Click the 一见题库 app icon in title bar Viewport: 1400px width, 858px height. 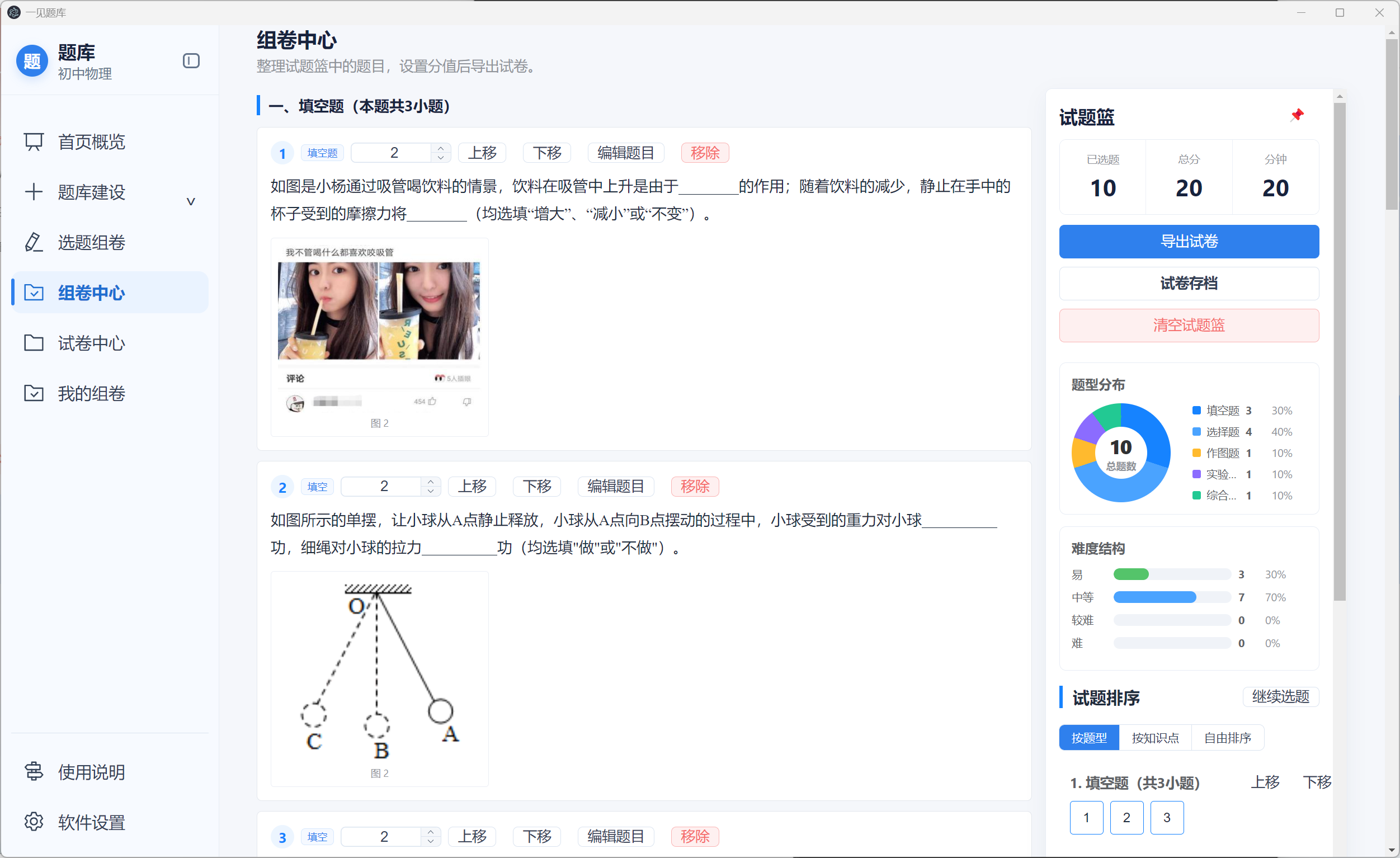(x=13, y=12)
